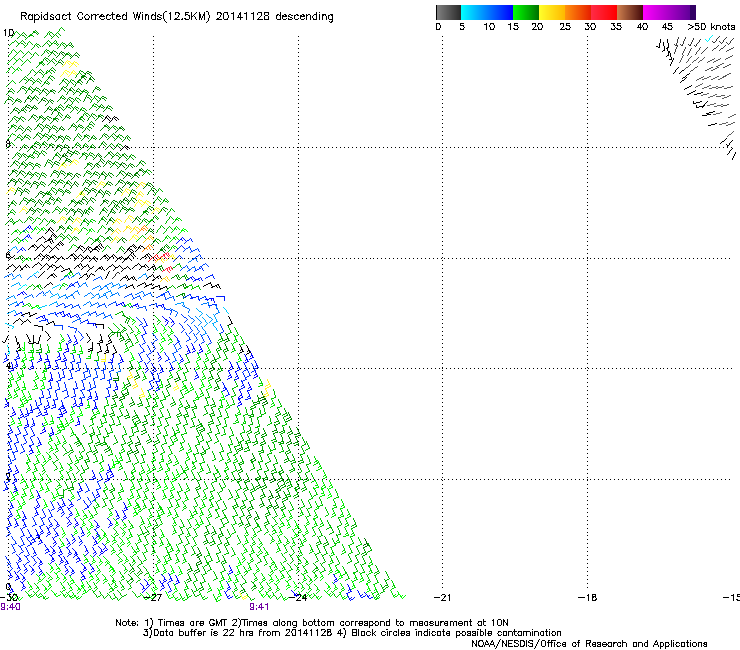Click the NOAA/NESDIS credit text

(x=589, y=644)
